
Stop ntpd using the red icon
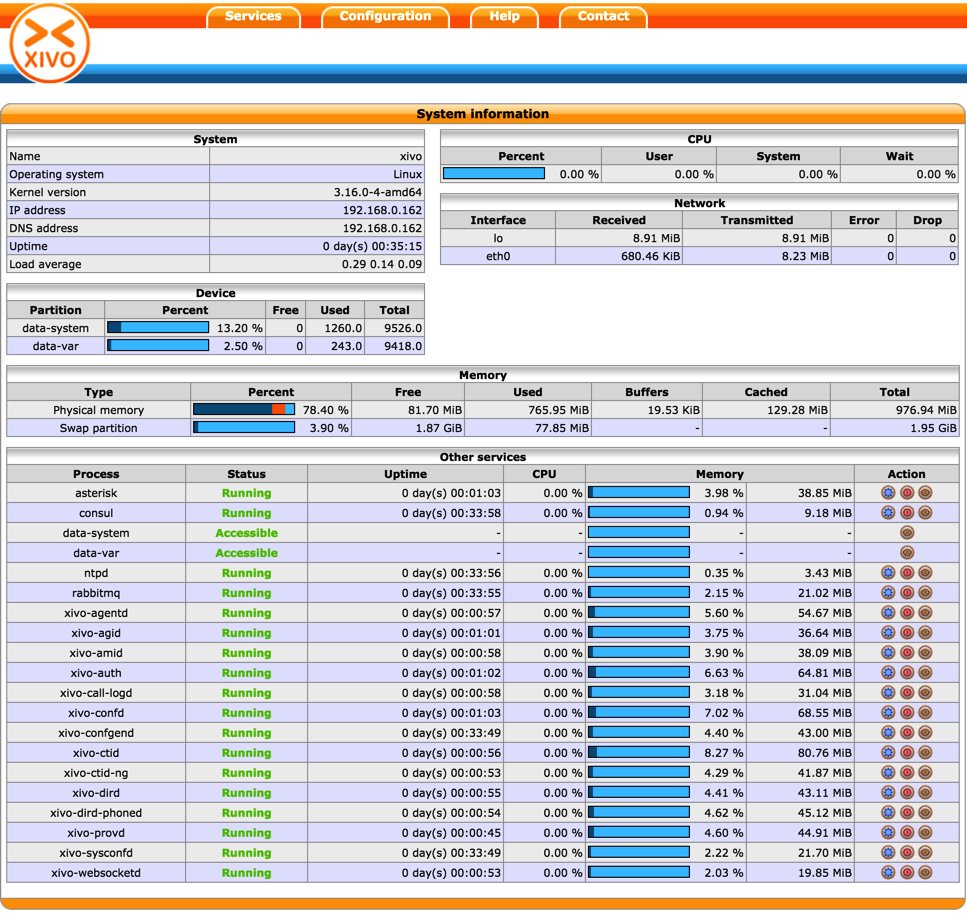[907, 572]
